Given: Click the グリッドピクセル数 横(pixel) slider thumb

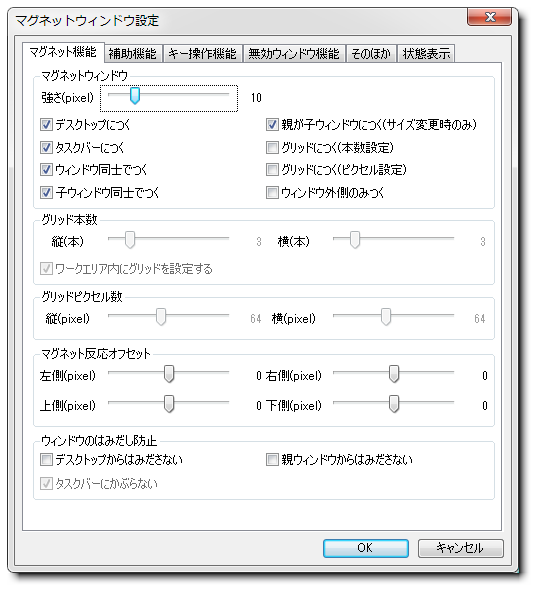Looking at the screenshot, I should coord(386,317).
